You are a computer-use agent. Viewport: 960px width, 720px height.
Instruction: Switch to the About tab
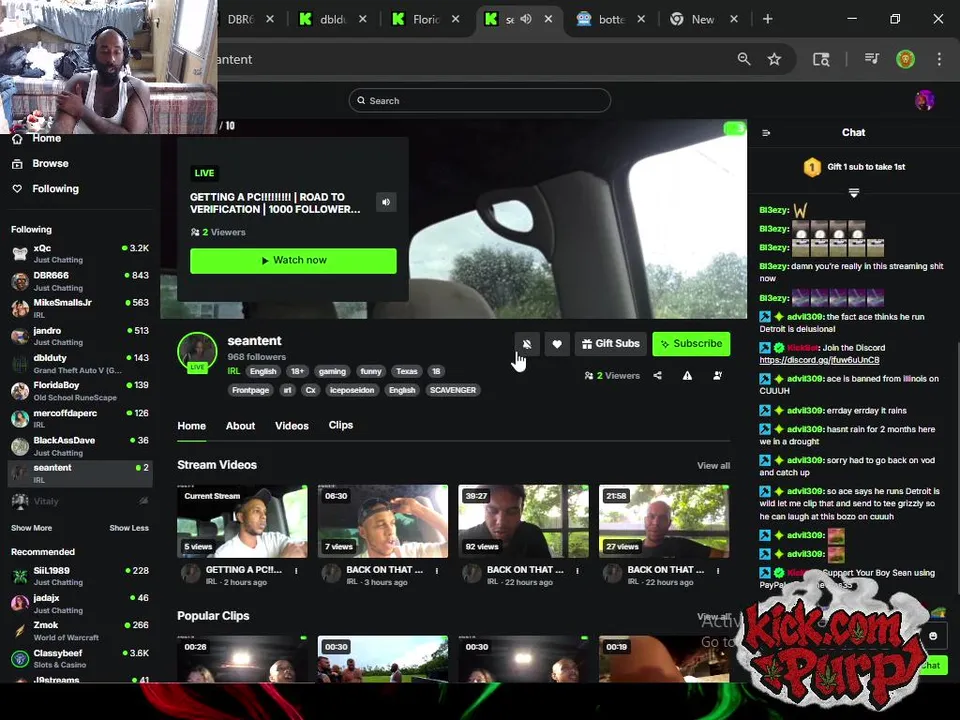(x=240, y=426)
